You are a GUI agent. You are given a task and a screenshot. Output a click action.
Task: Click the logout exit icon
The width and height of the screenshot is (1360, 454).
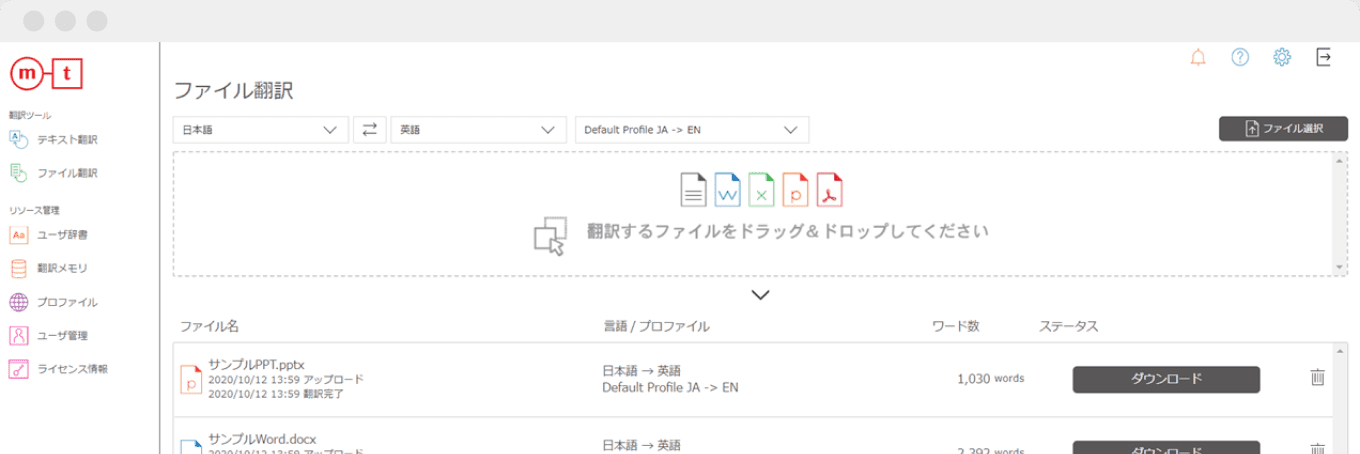point(1323,57)
